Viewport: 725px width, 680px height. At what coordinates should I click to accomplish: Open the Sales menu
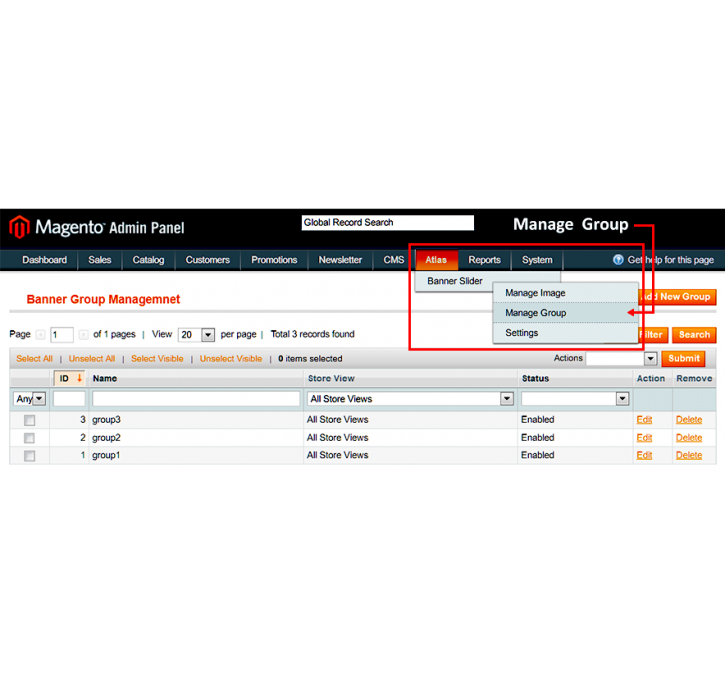pyautogui.click(x=100, y=260)
